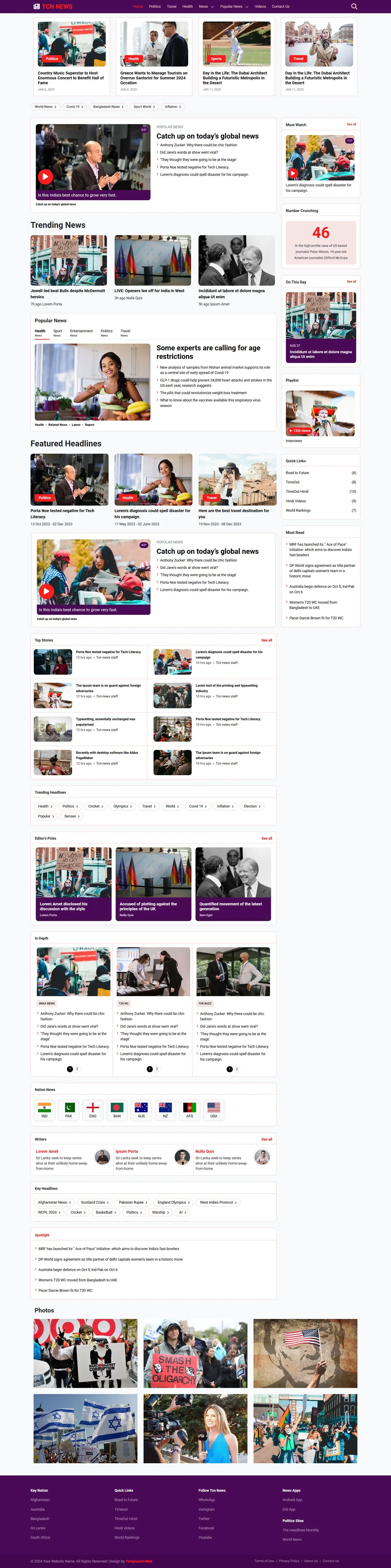Select the ENG flag tile
The height and width of the screenshot is (1568, 391).
tap(93, 1110)
